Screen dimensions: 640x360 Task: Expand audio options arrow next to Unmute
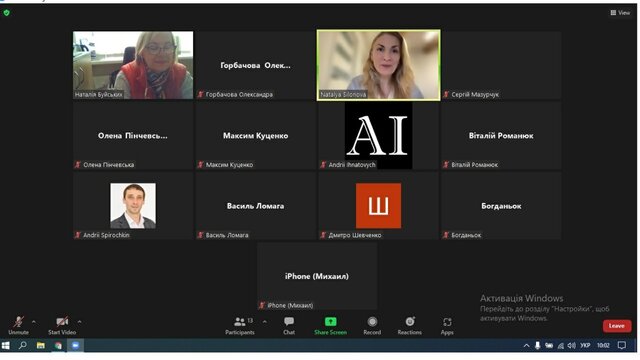[x=34, y=322]
